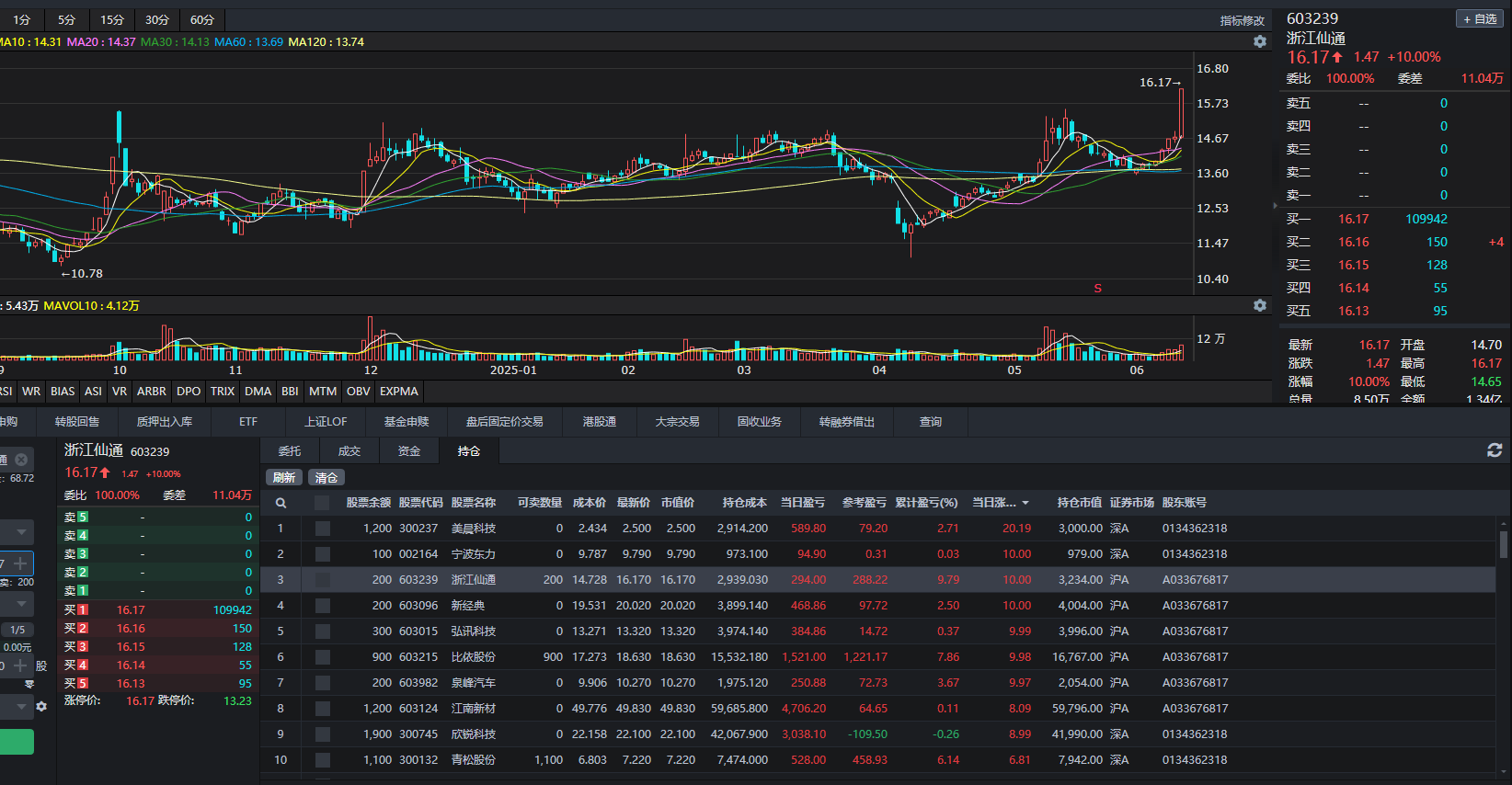
Task: Switch chart to 30分 period
Action: [157, 19]
